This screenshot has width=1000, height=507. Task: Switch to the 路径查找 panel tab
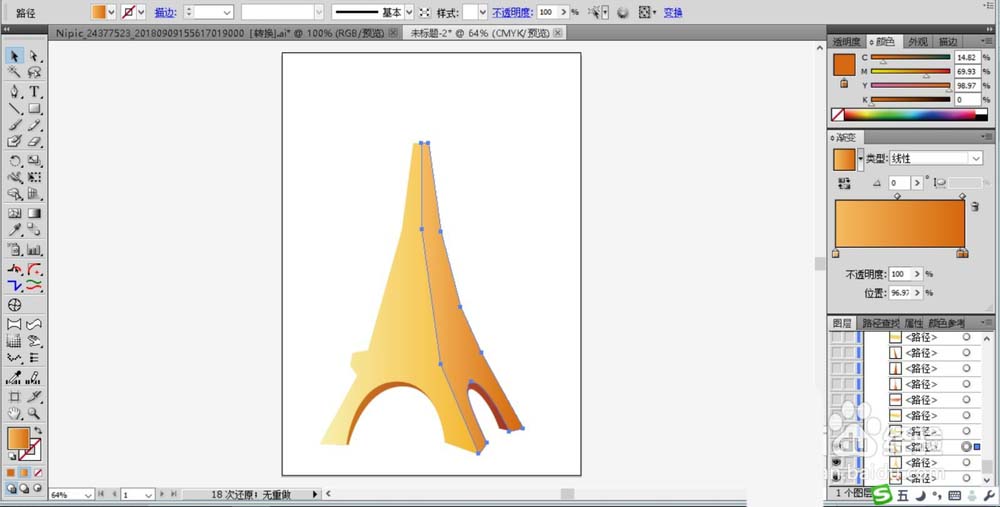coord(881,323)
